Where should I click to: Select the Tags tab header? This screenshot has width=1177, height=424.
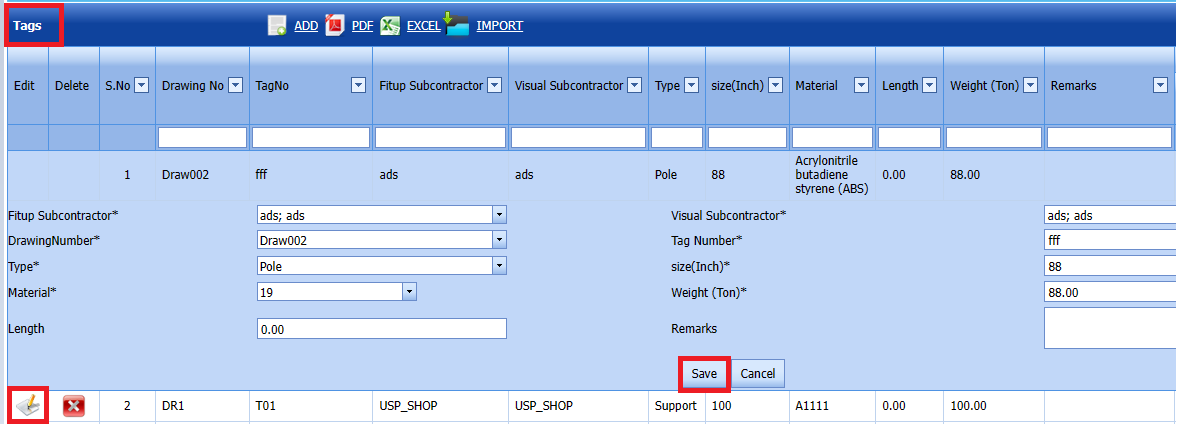(28, 26)
